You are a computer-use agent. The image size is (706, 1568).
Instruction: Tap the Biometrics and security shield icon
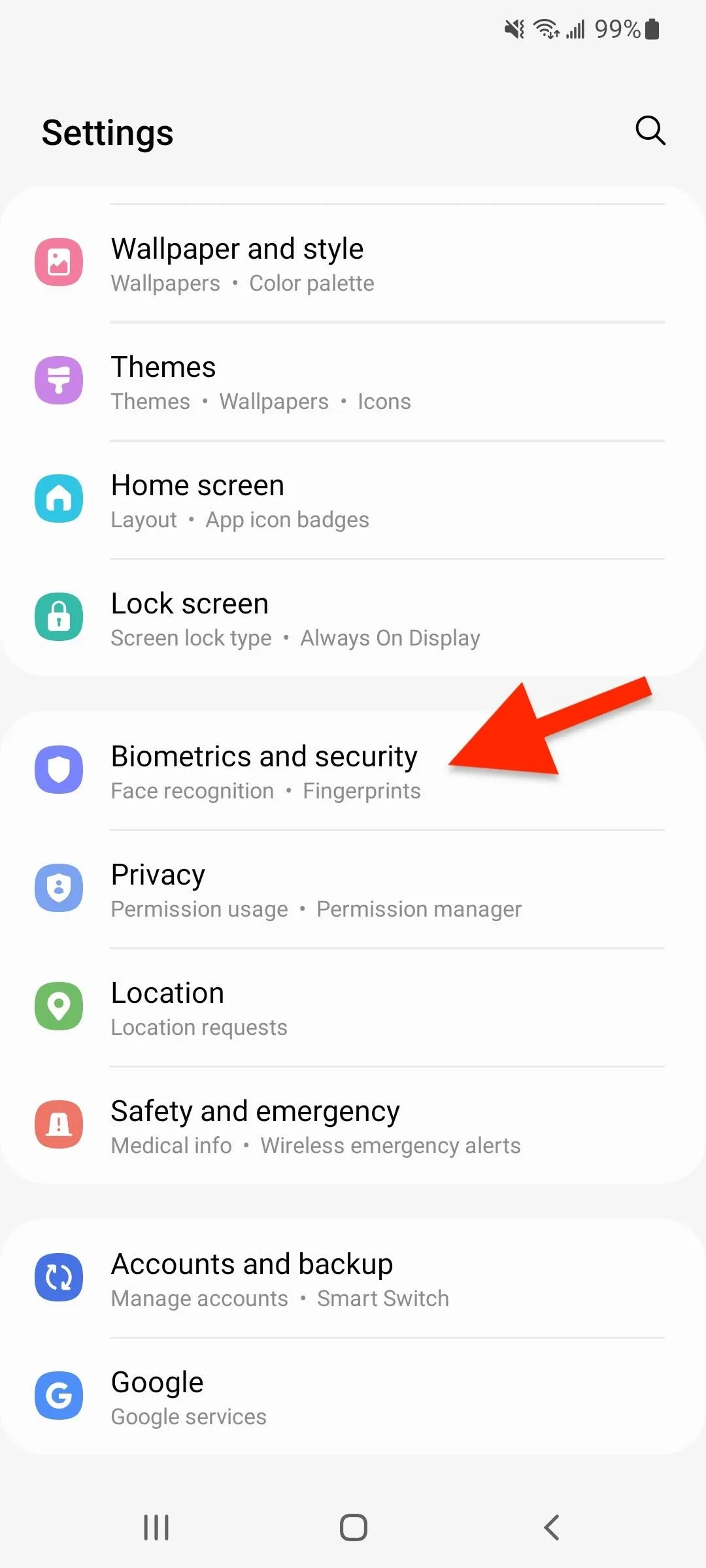point(59,770)
